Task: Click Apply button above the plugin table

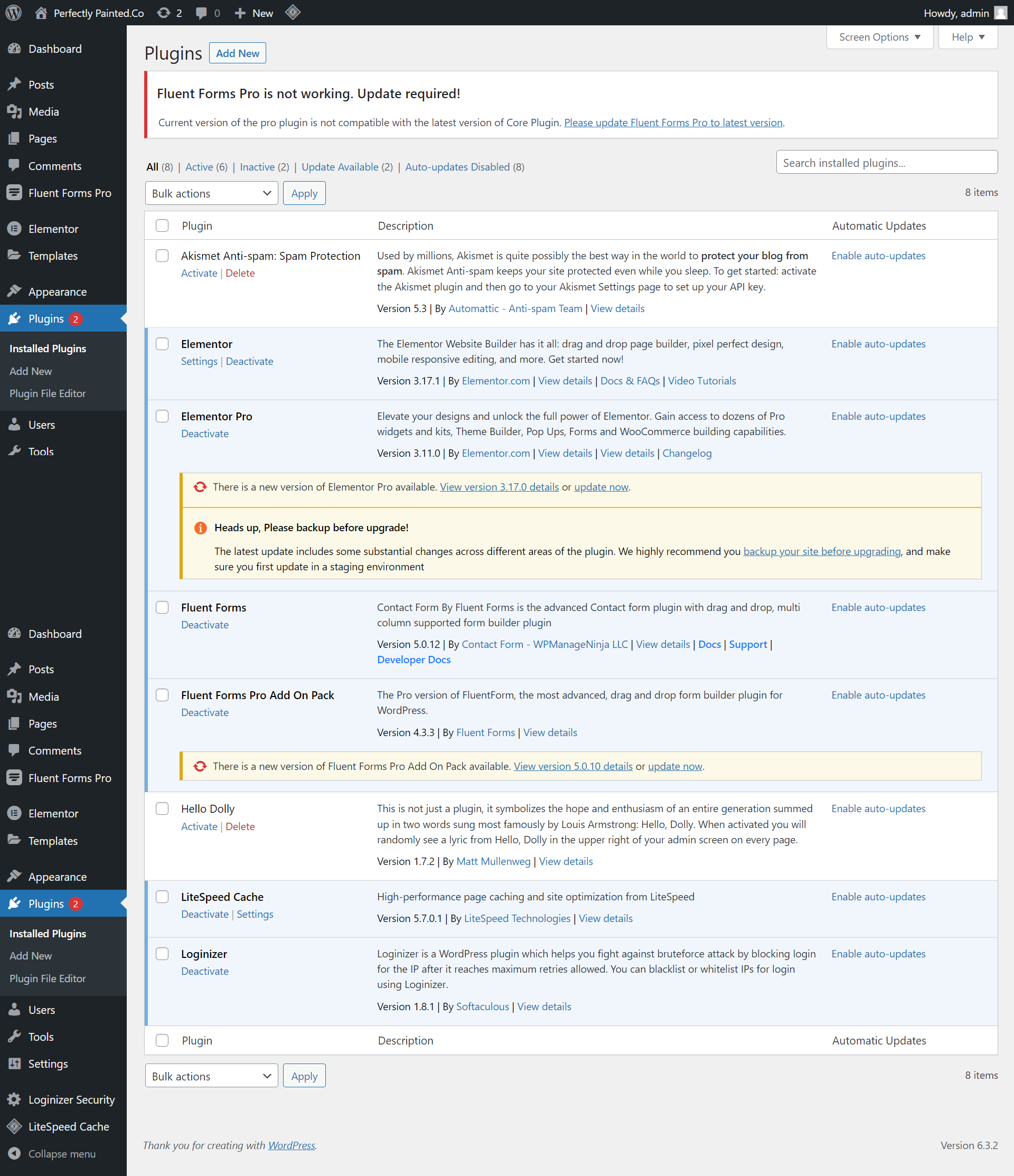Action: click(x=304, y=194)
